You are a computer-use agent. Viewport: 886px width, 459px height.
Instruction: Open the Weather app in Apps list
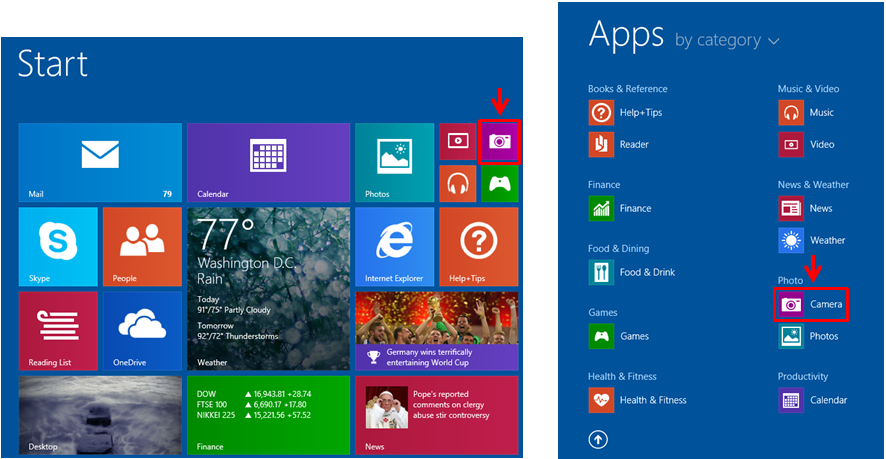(812, 240)
